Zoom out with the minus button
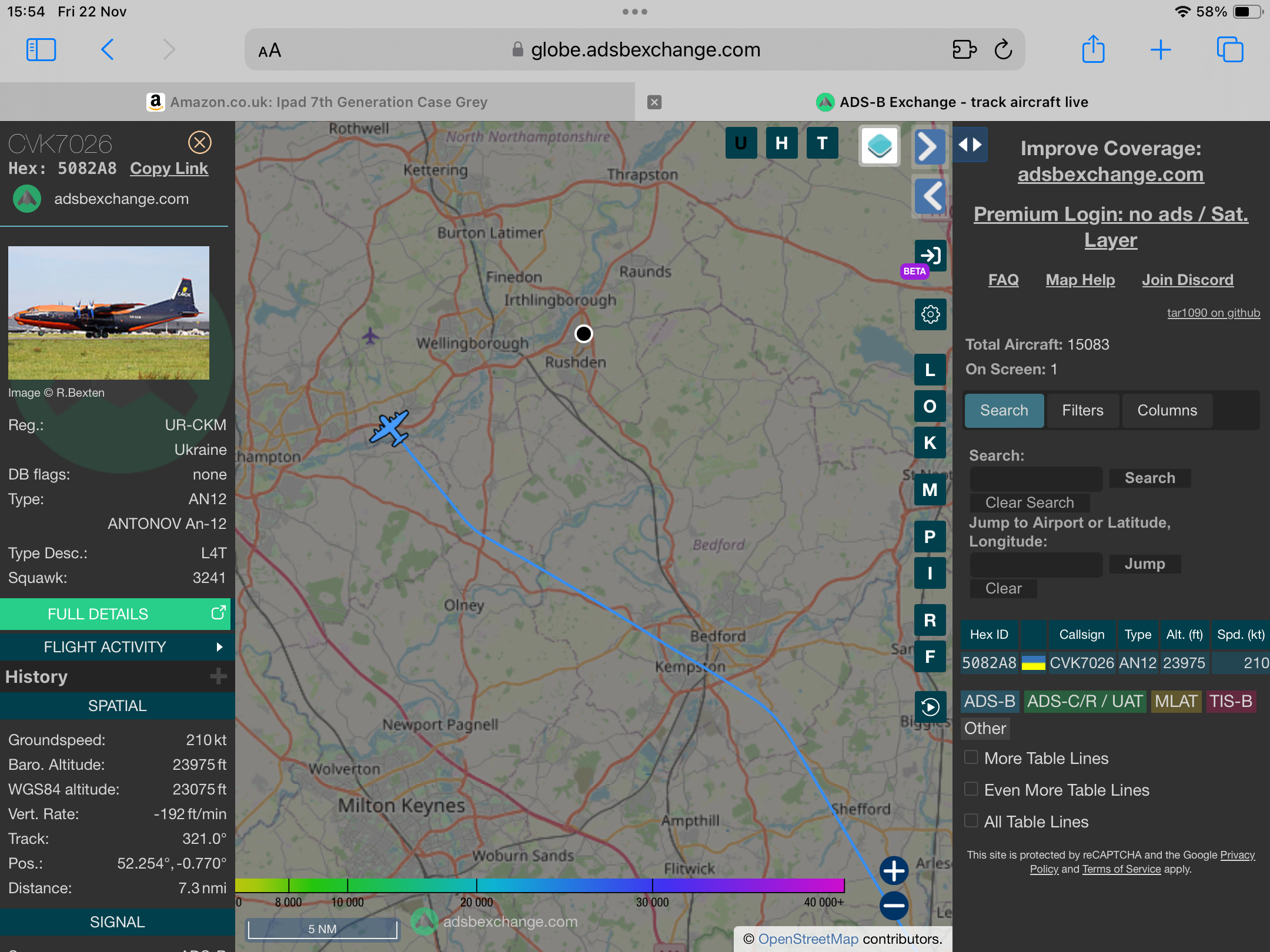The height and width of the screenshot is (952, 1270). pos(894,906)
